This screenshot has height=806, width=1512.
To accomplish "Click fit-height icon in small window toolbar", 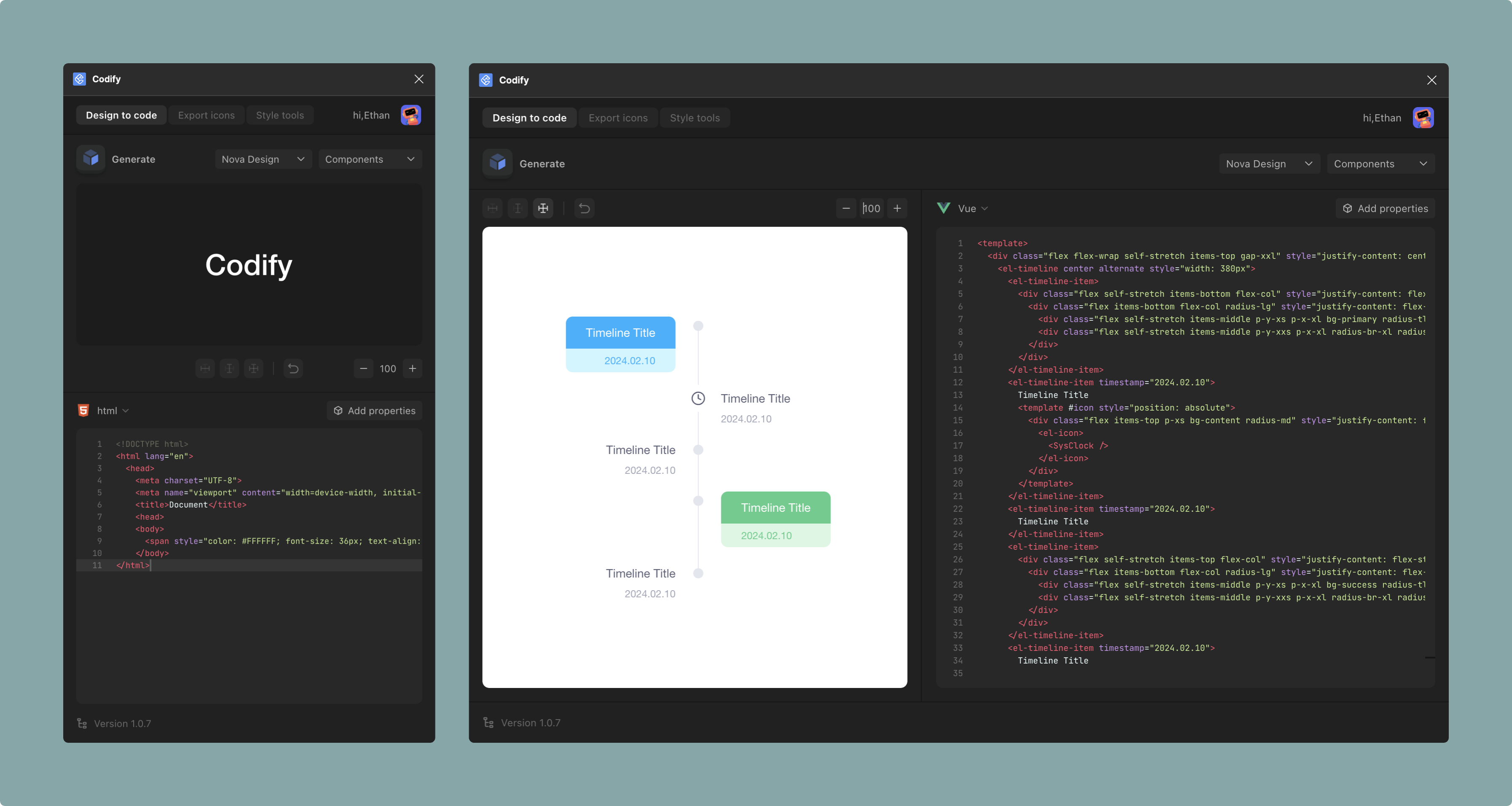I will pyautogui.click(x=229, y=369).
